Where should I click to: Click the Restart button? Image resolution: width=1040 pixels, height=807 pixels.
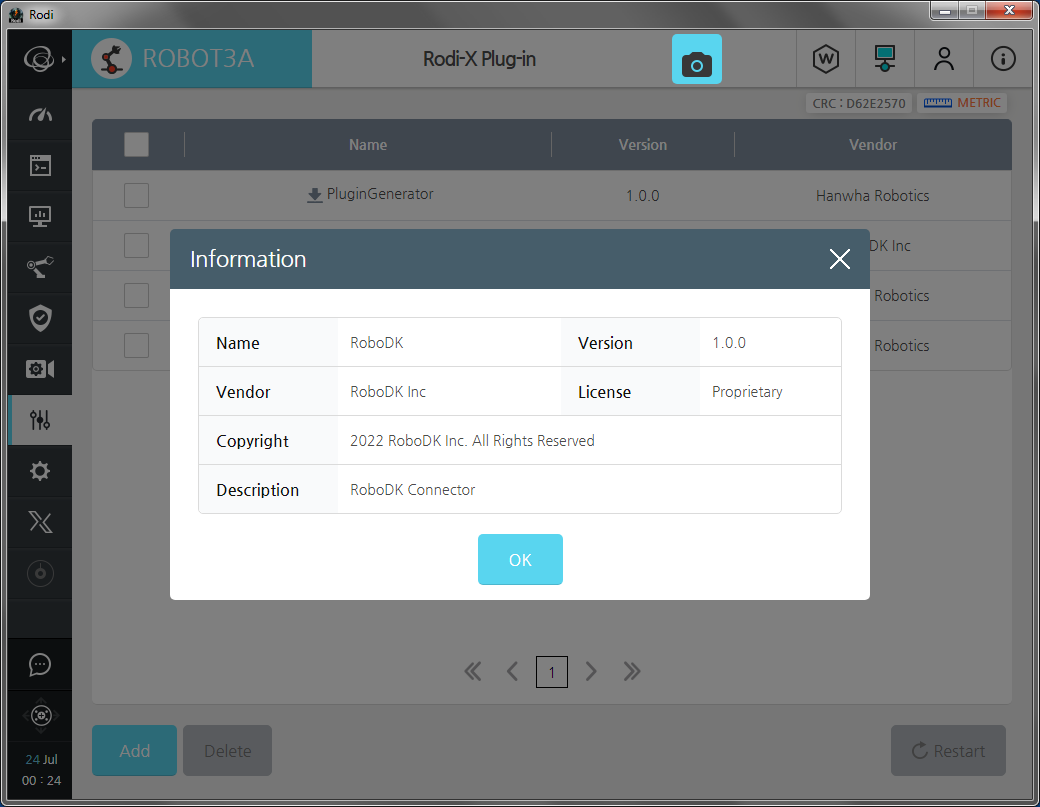(x=947, y=751)
